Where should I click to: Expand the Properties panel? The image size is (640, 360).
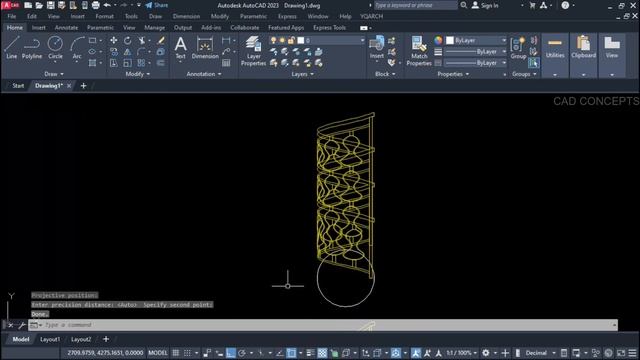(453, 74)
